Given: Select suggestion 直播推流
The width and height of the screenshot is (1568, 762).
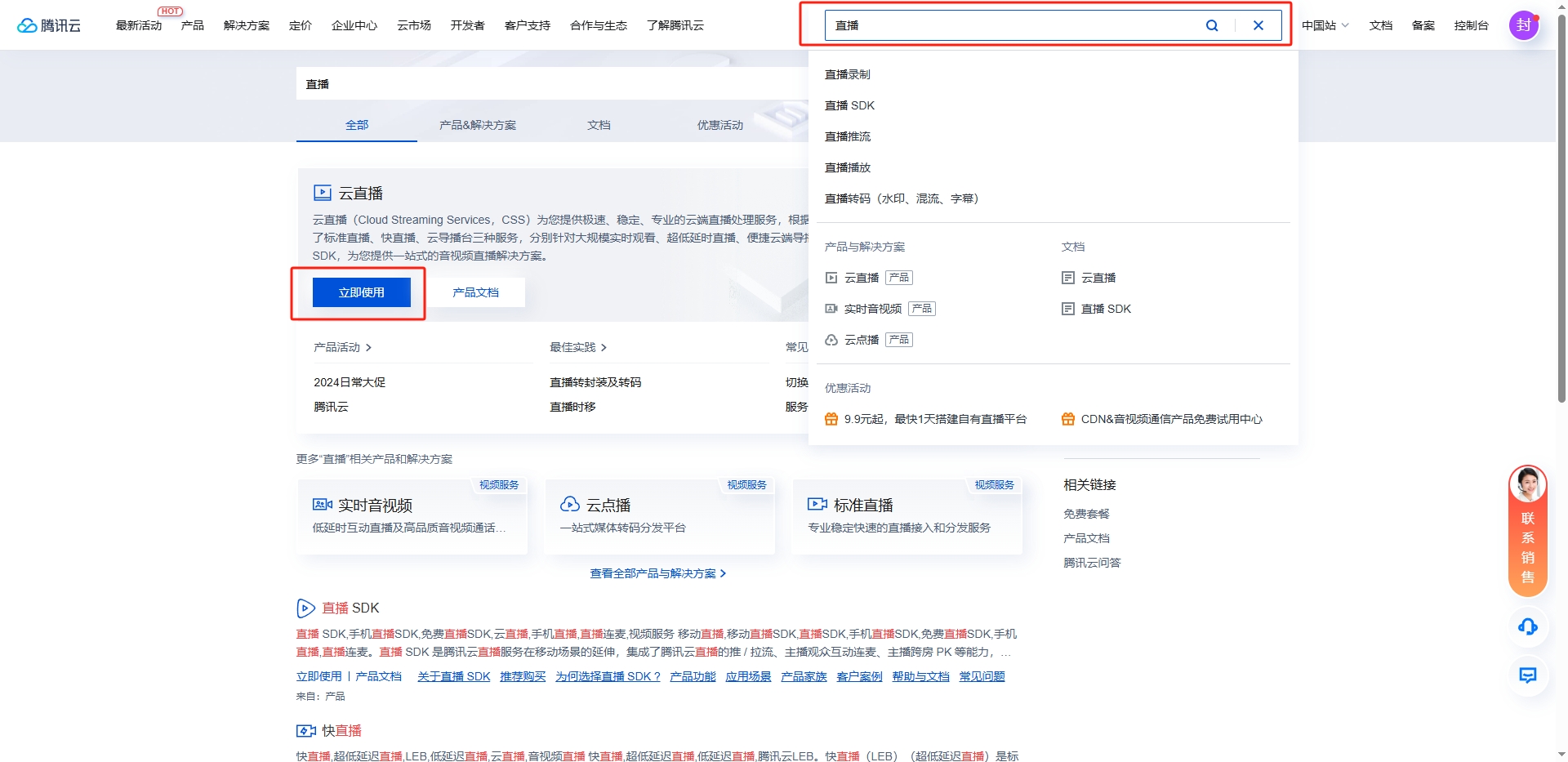Looking at the screenshot, I should 848,136.
